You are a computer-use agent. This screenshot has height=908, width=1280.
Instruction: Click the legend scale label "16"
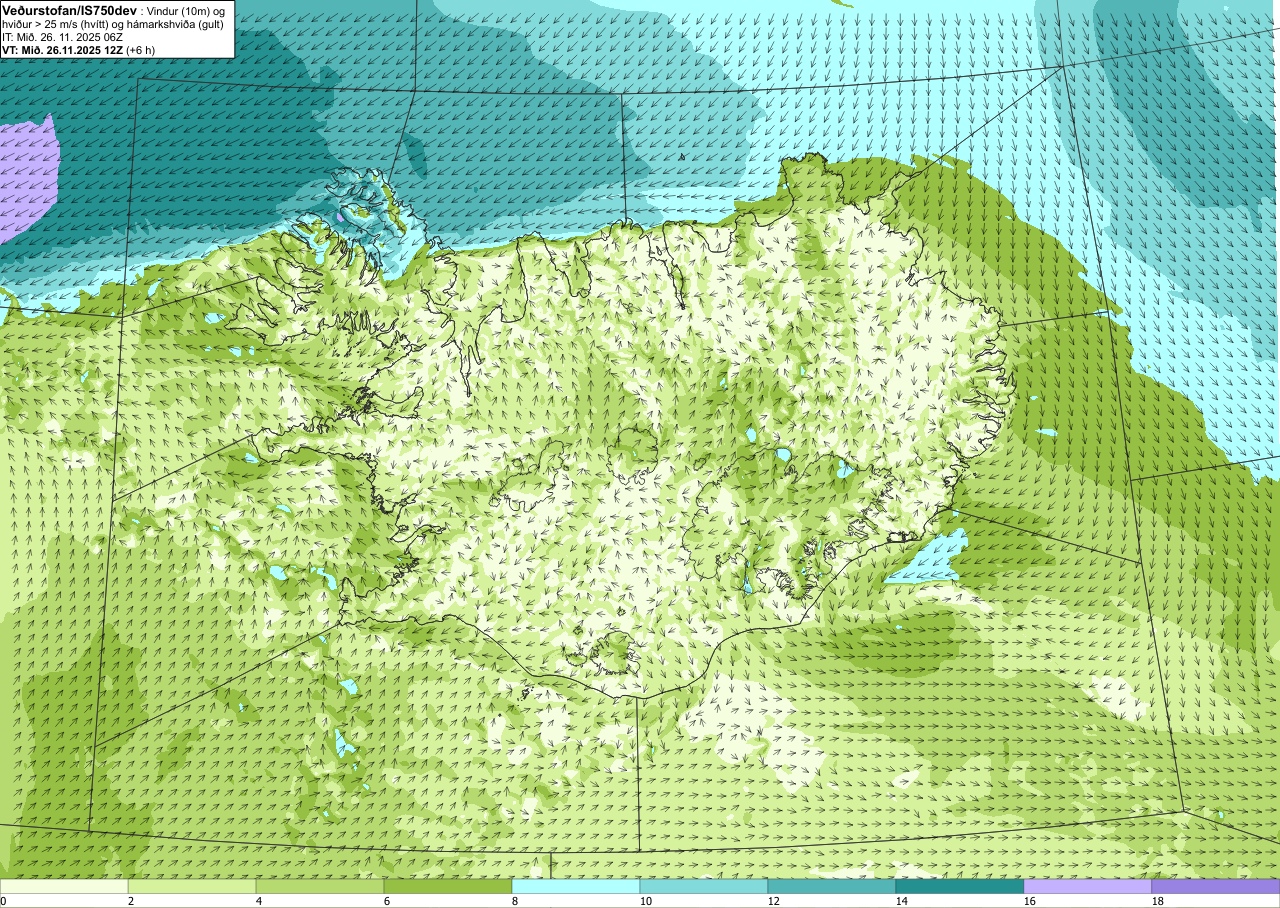[1030, 901]
